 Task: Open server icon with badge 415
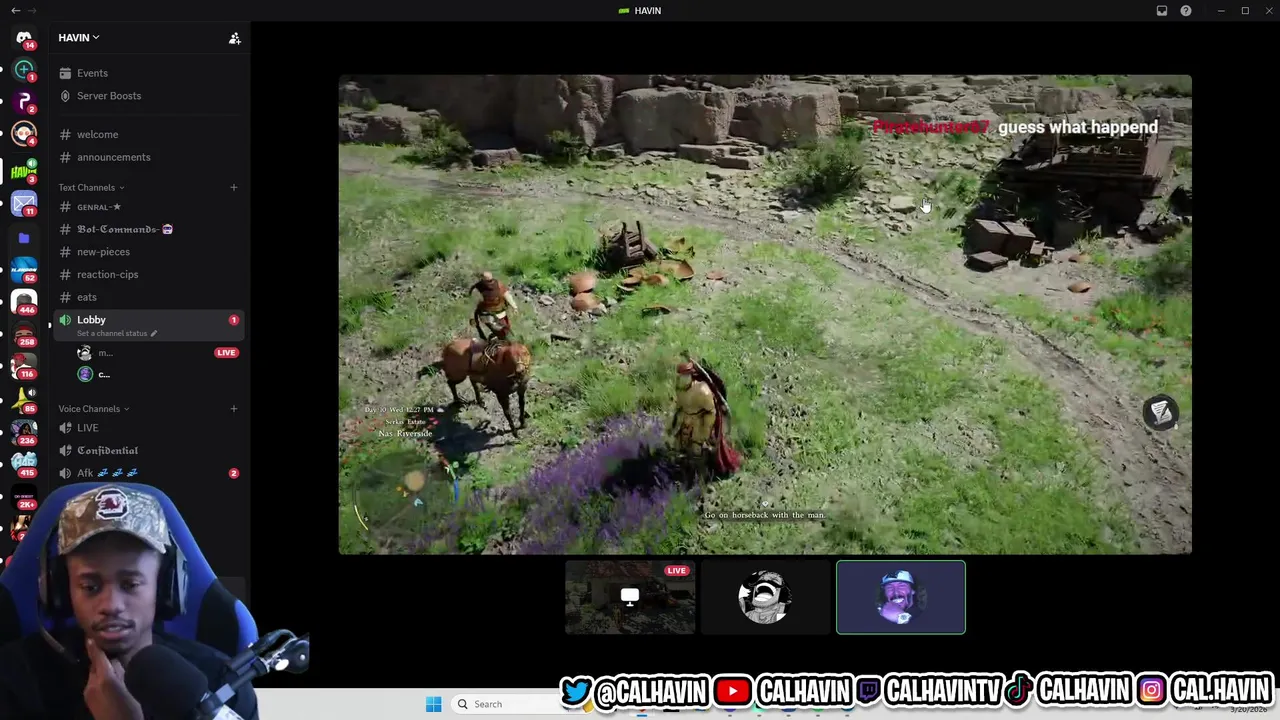tap(24, 464)
